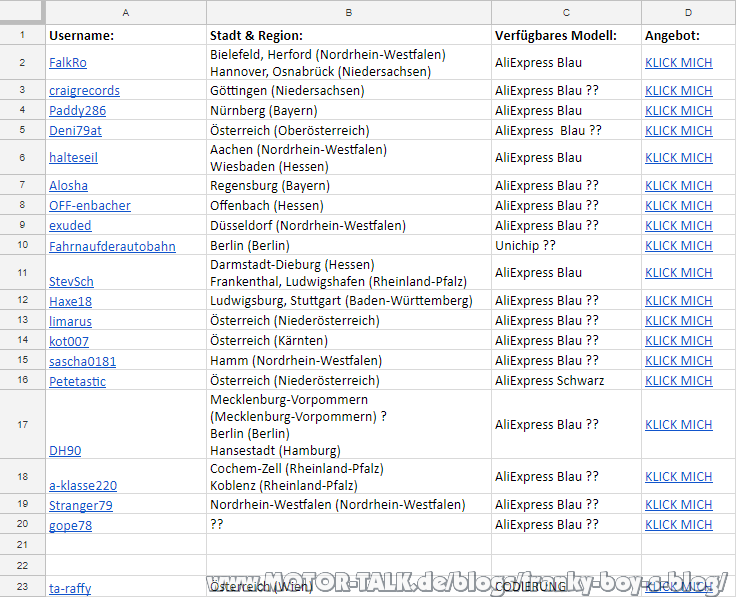Select the 'Stadt & Region:' header cell

[x=349, y=35]
